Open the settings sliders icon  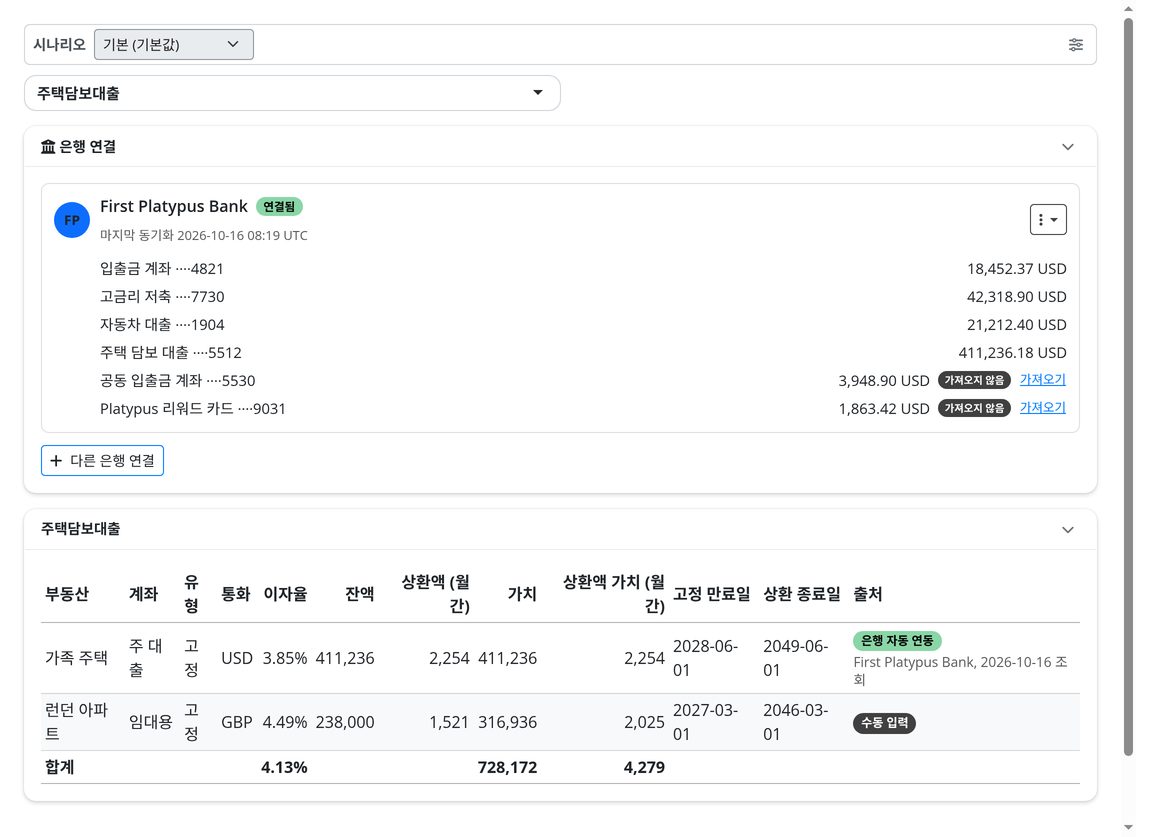click(x=1076, y=44)
